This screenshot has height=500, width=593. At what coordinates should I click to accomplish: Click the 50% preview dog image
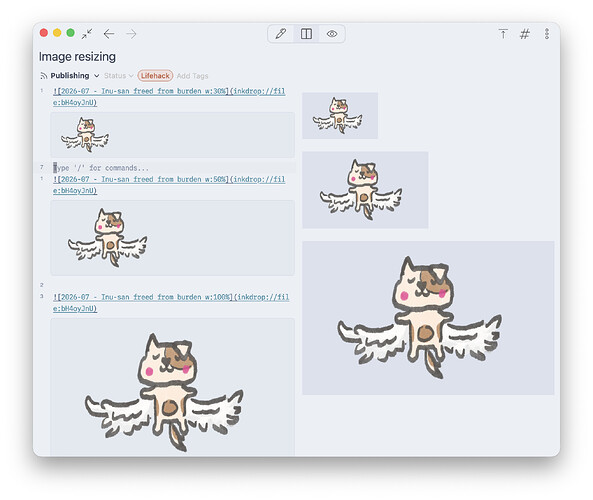[365, 190]
